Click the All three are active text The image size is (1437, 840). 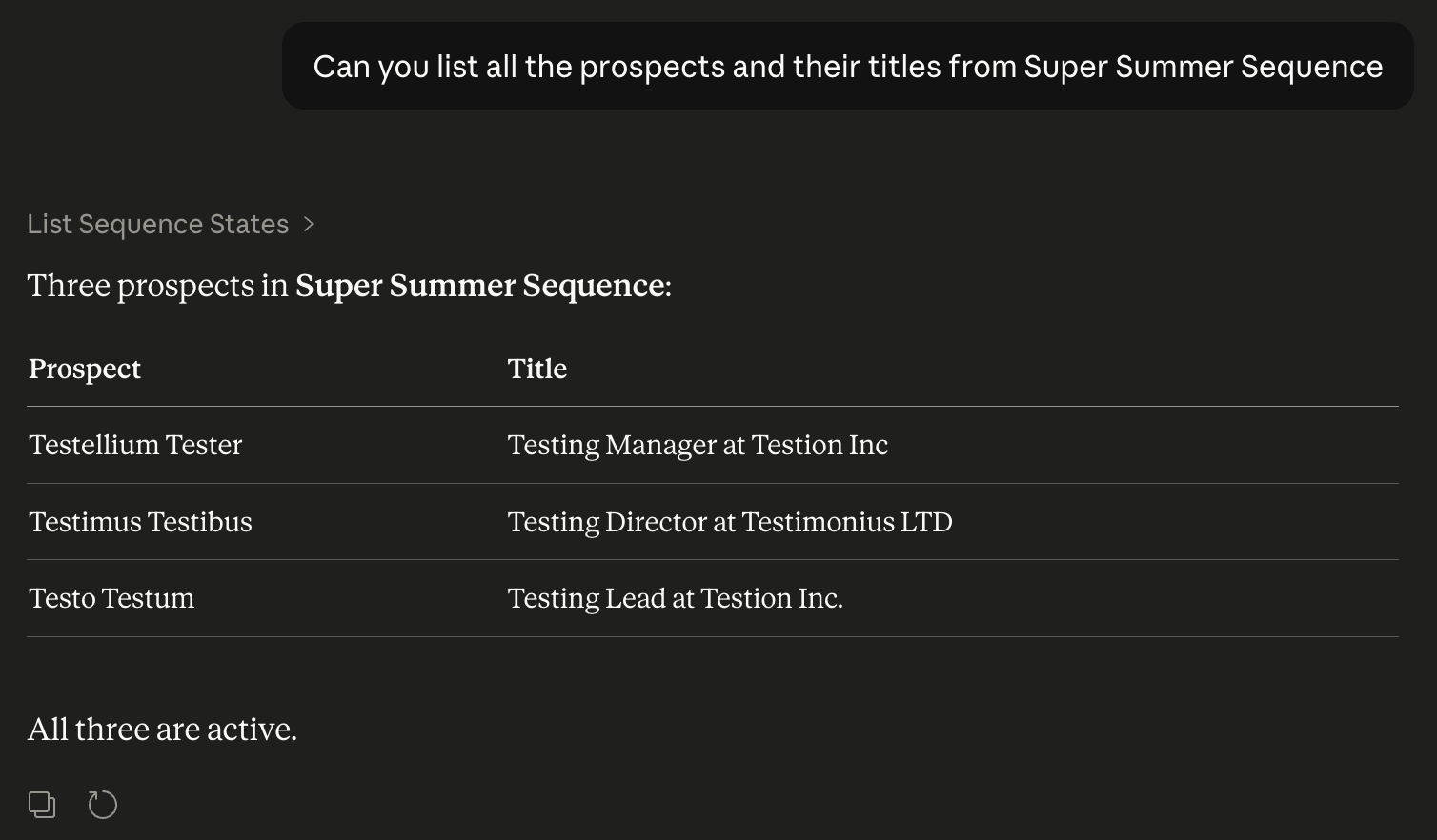[x=162, y=730]
